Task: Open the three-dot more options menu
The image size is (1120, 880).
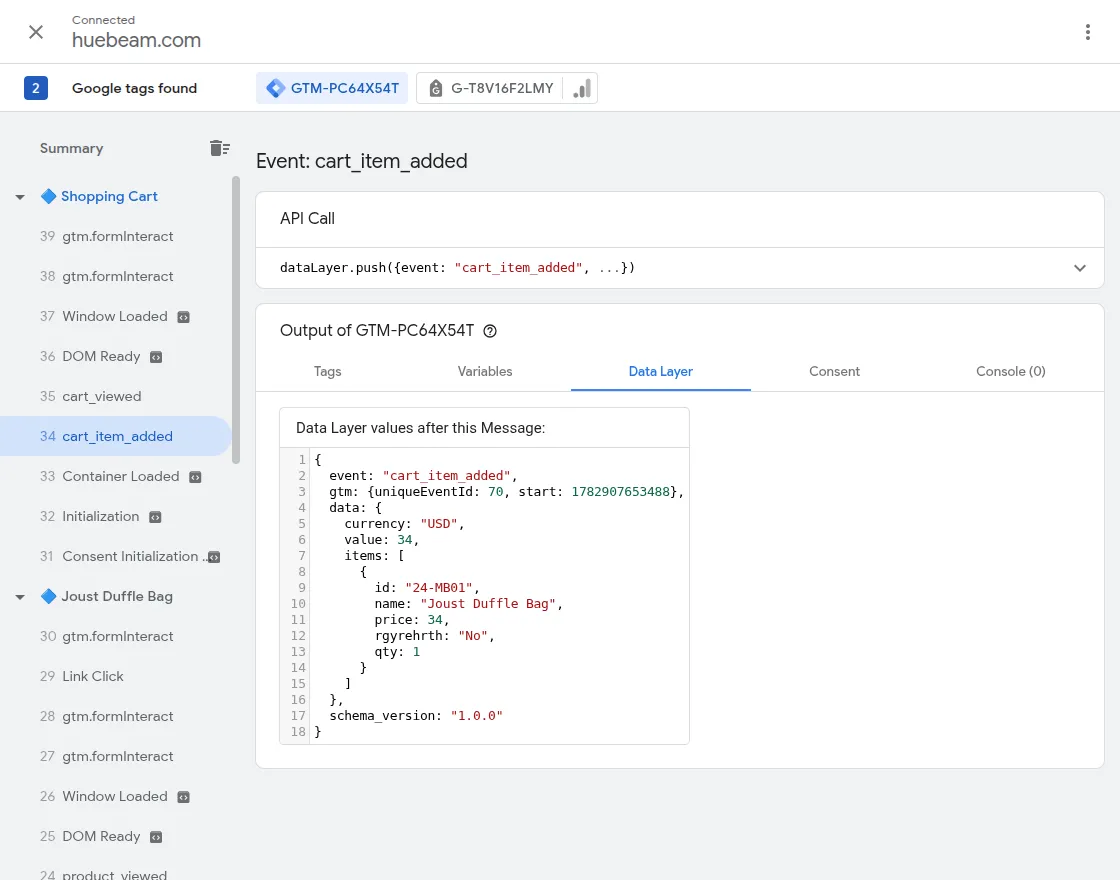Action: [x=1087, y=32]
